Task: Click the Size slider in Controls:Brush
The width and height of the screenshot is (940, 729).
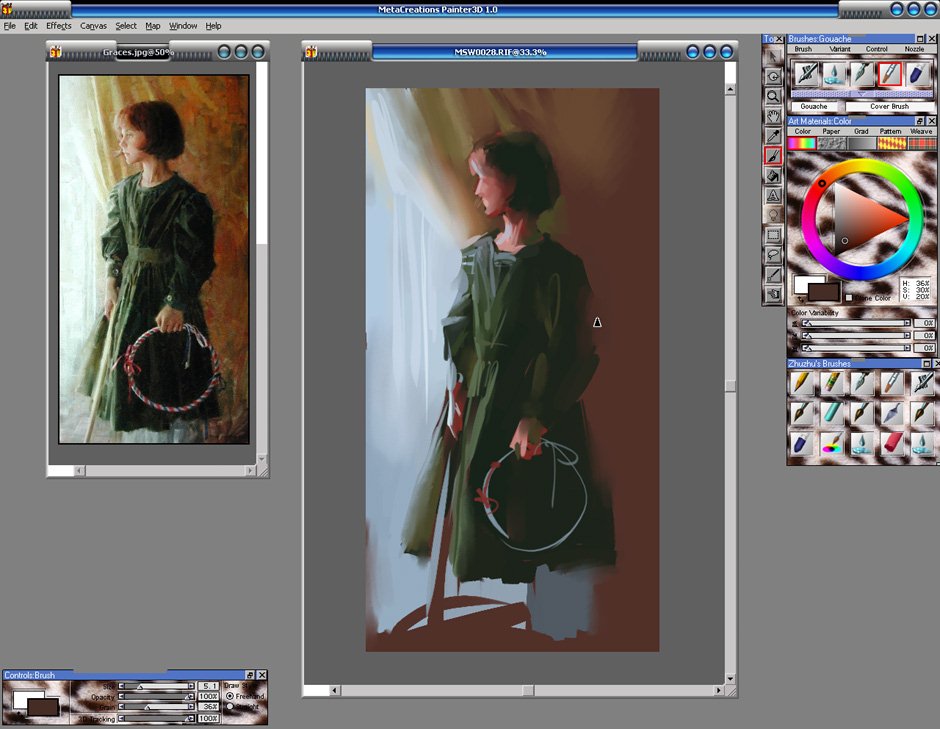Action: click(157, 686)
